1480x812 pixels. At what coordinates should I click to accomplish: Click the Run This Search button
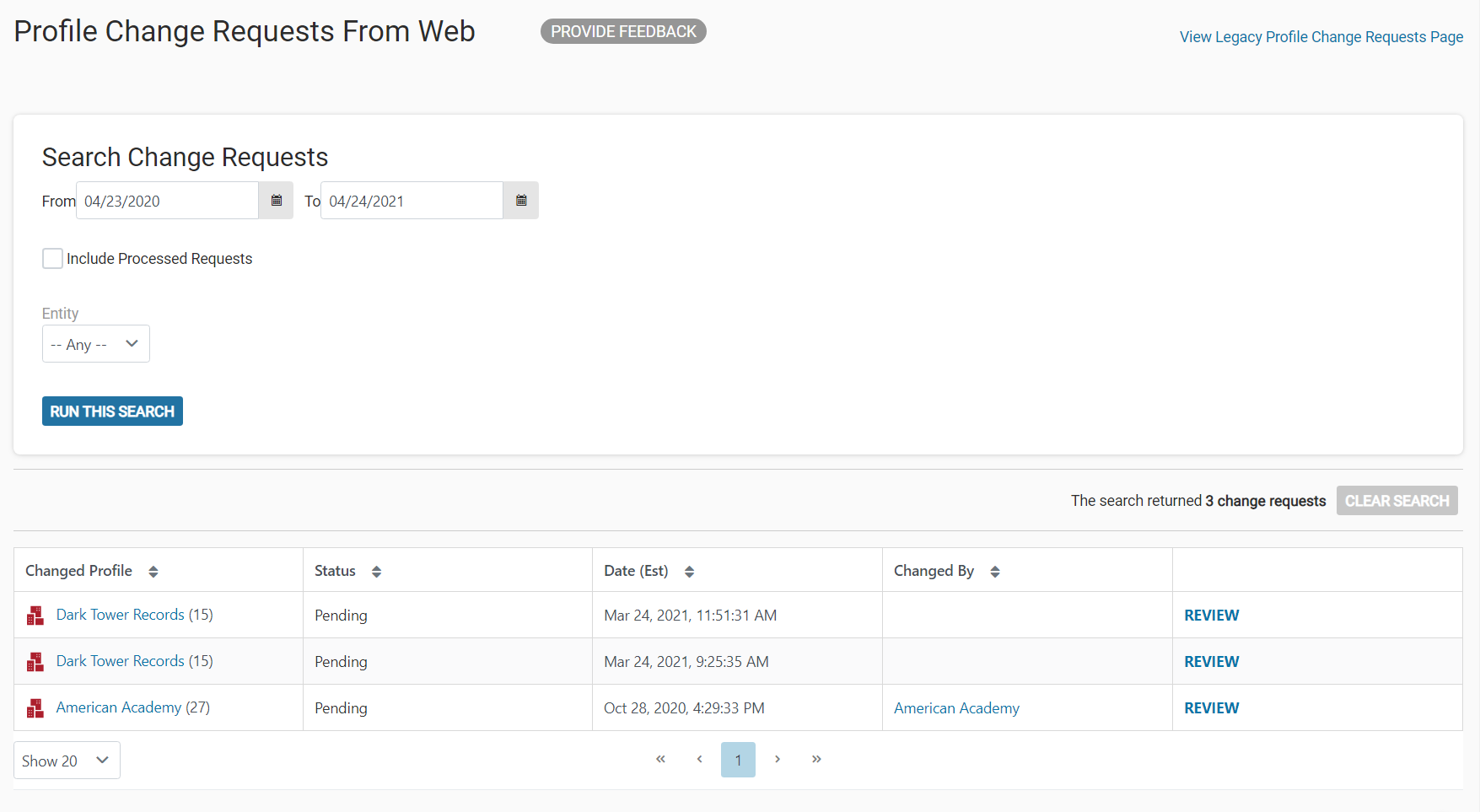click(112, 411)
